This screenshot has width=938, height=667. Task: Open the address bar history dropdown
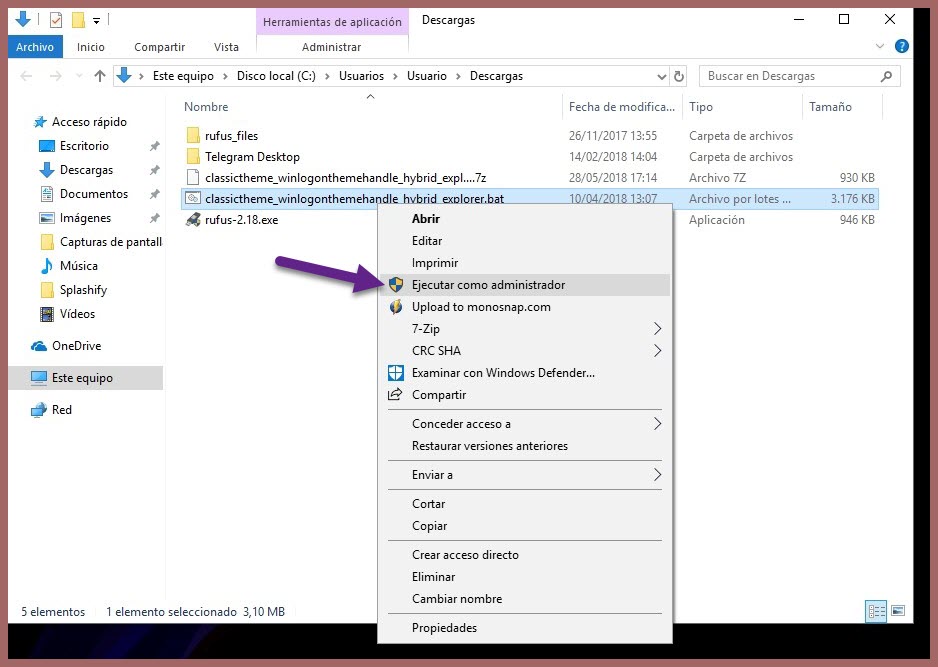pos(661,76)
